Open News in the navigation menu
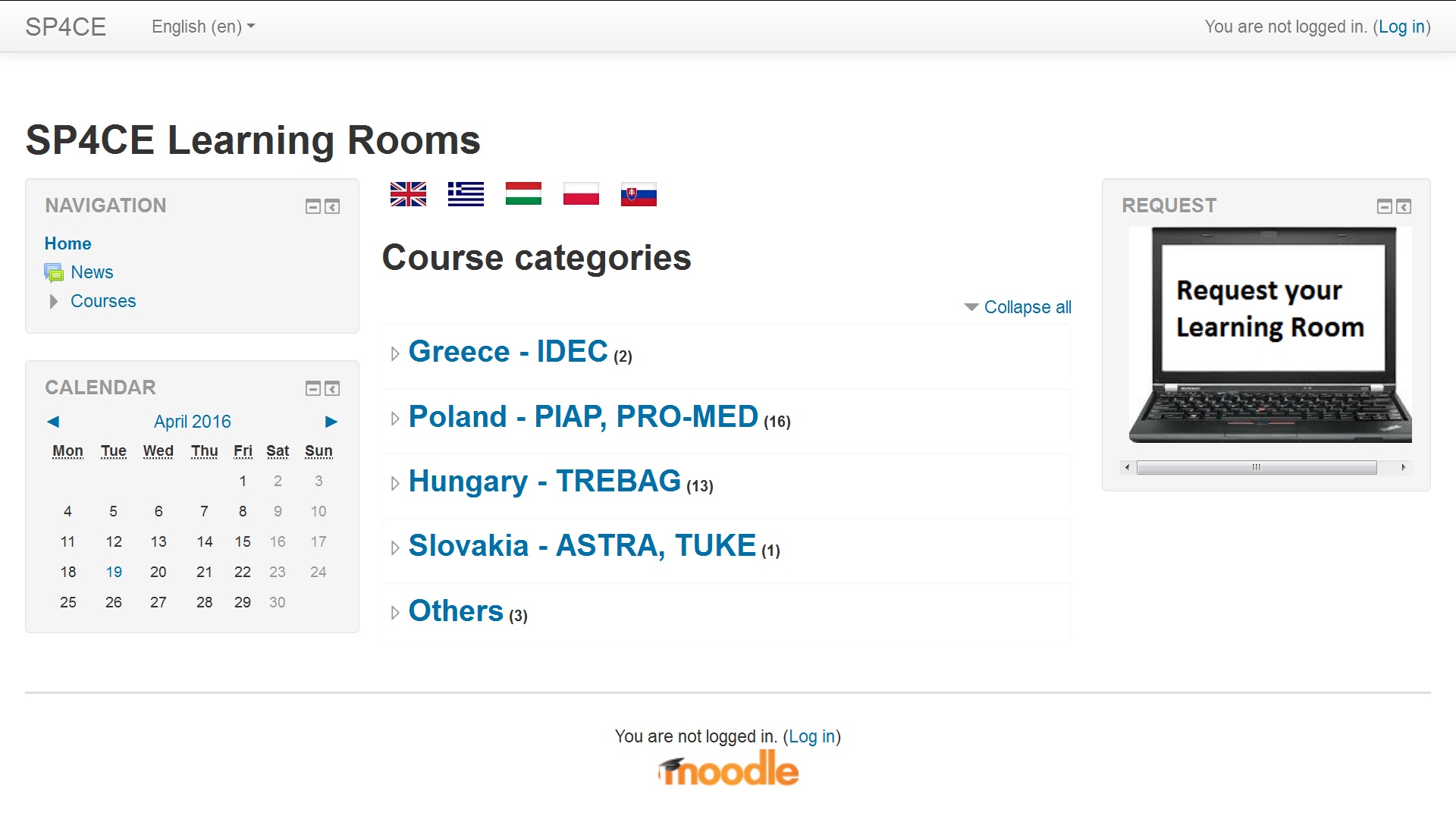Viewport: 1456px width, 819px height. click(x=92, y=272)
